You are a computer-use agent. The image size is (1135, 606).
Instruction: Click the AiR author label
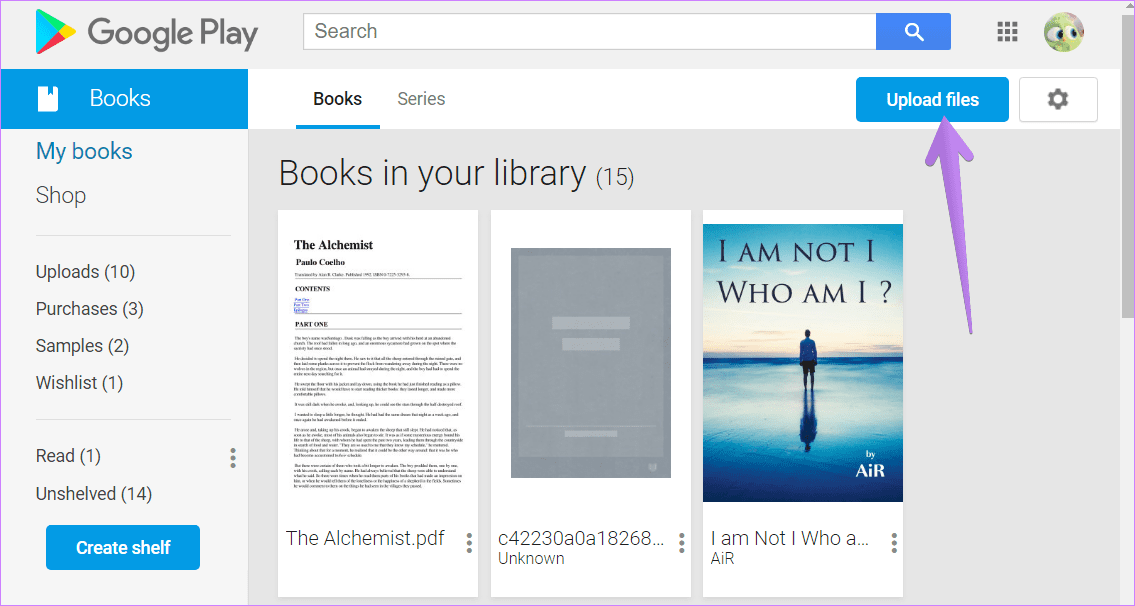coord(722,559)
